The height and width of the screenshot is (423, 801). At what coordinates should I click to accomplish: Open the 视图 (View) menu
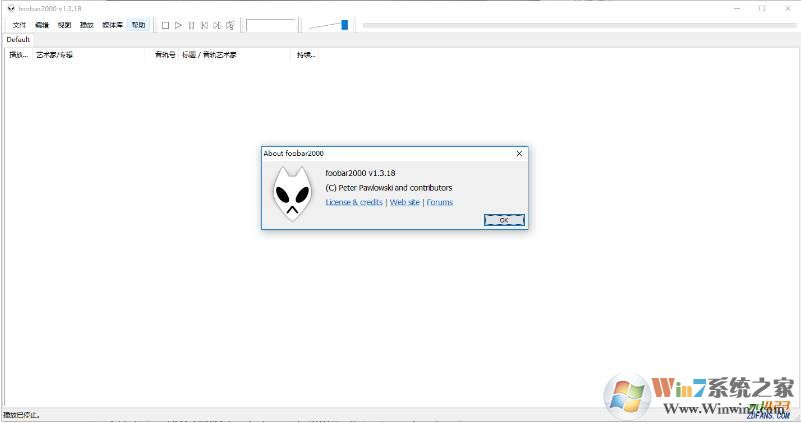click(64, 25)
